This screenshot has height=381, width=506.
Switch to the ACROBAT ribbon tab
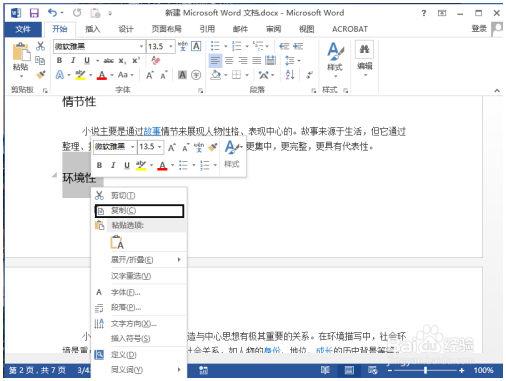pos(350,29)
